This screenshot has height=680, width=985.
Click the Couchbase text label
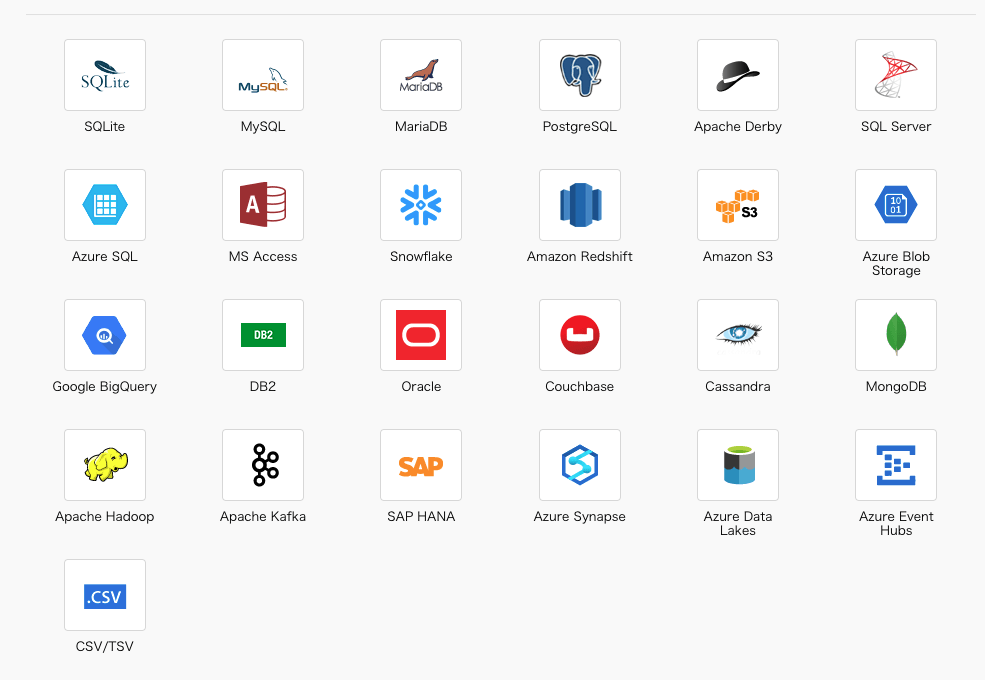[x=580, y=387]
